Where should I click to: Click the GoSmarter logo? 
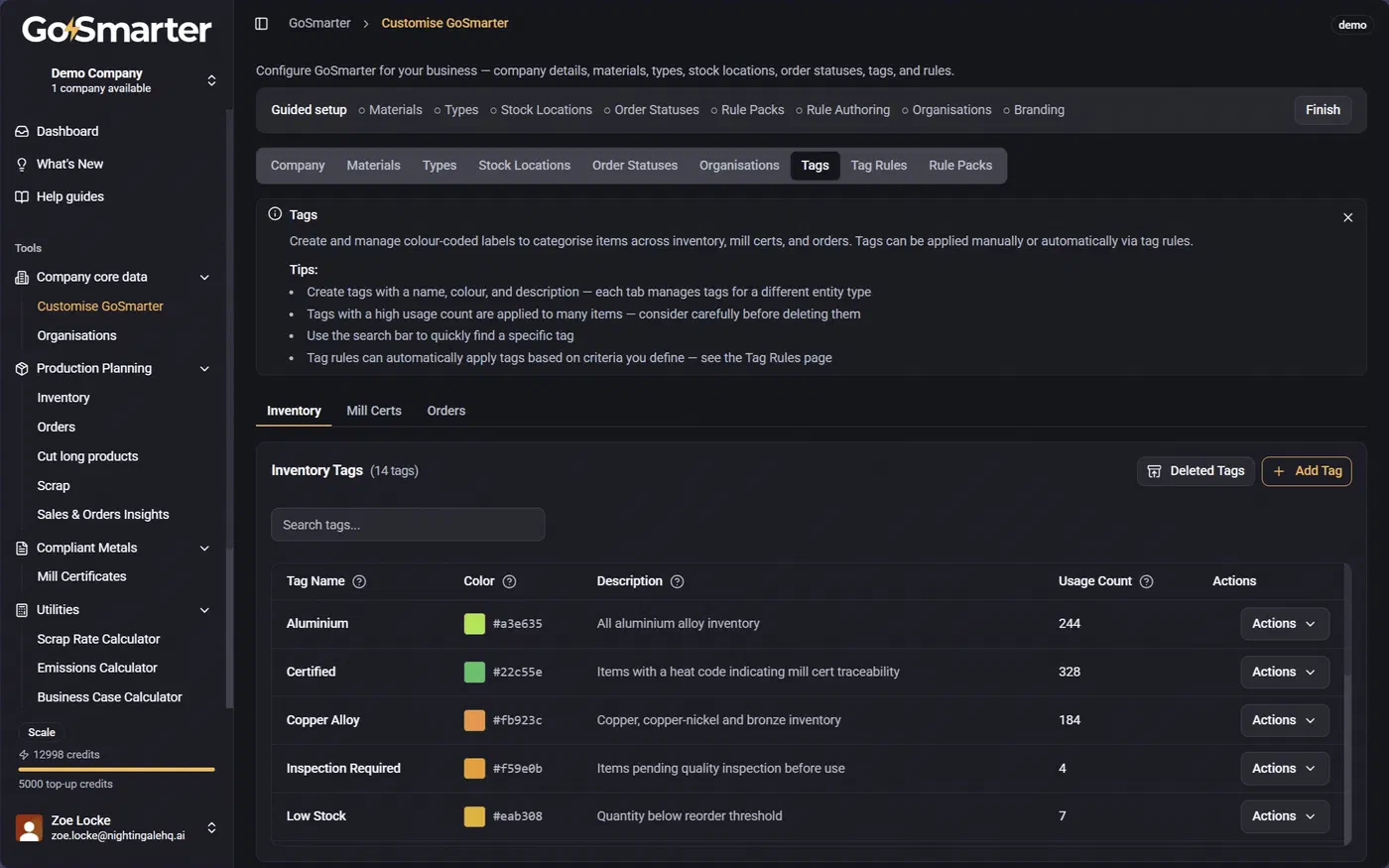pos(117,30)
